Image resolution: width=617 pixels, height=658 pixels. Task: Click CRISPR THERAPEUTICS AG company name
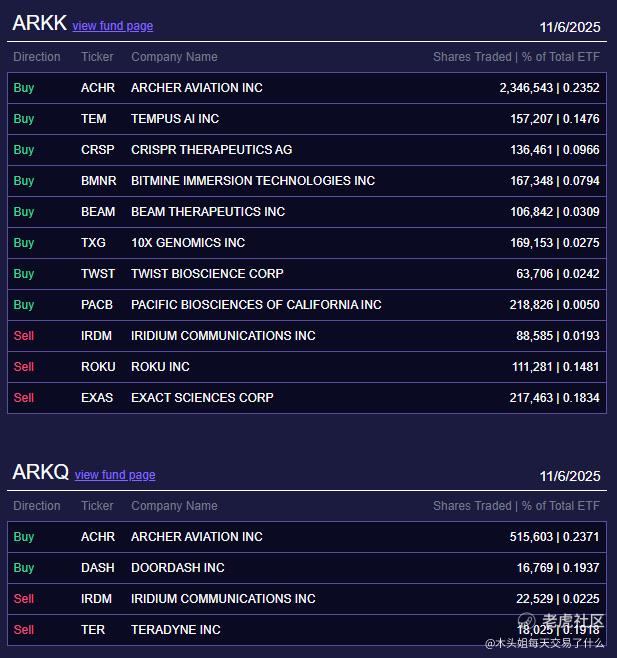(x=212, y=150)
